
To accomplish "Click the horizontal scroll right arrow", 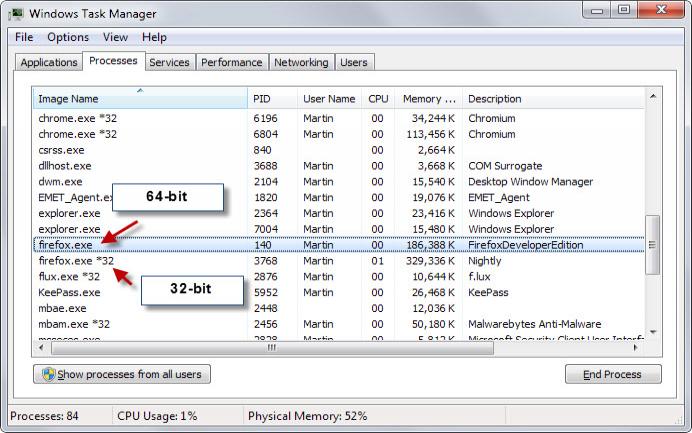I will pos(636,348).
